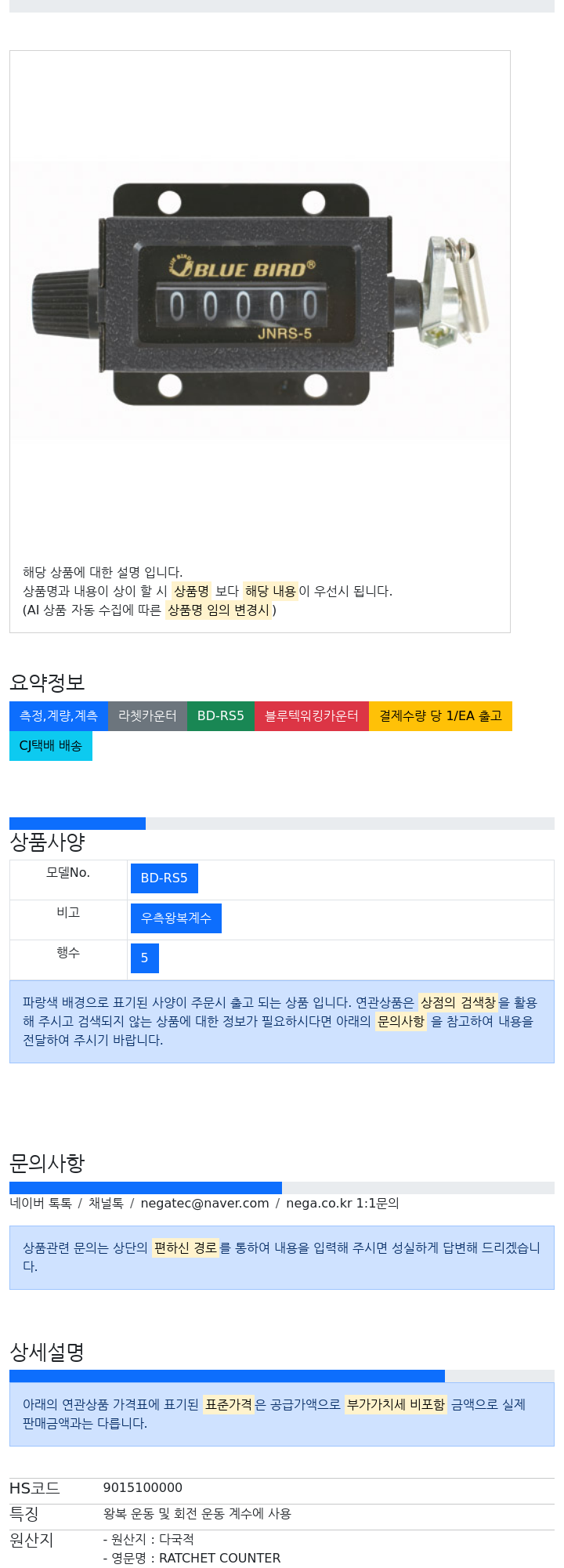
Task: Click the highlighted 문의사항 text in notice
Action: (x=401, y=1022)
